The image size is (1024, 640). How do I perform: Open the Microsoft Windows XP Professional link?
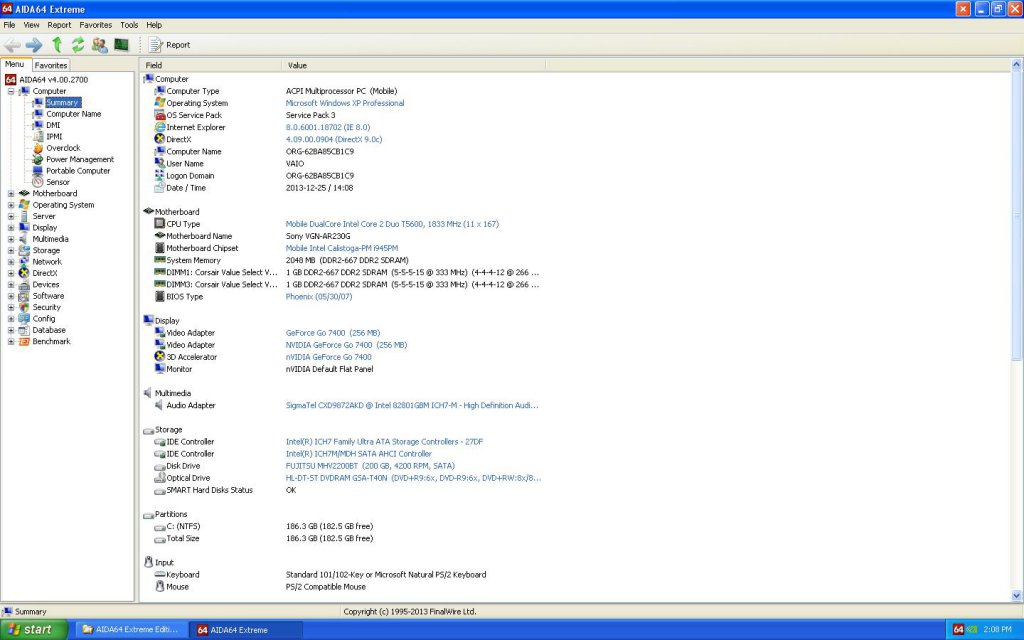pyautogui.click(x=345, y=103)
